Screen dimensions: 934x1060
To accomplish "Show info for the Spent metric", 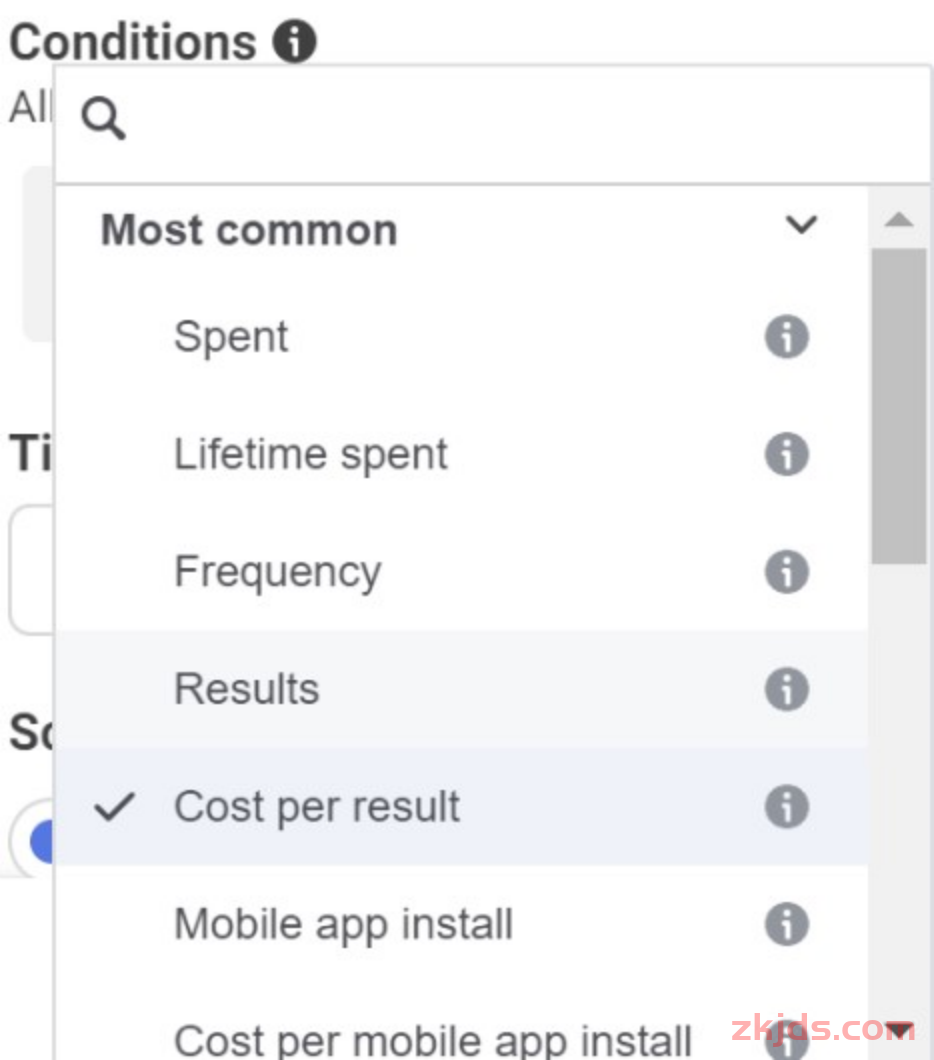I will 787,337.
